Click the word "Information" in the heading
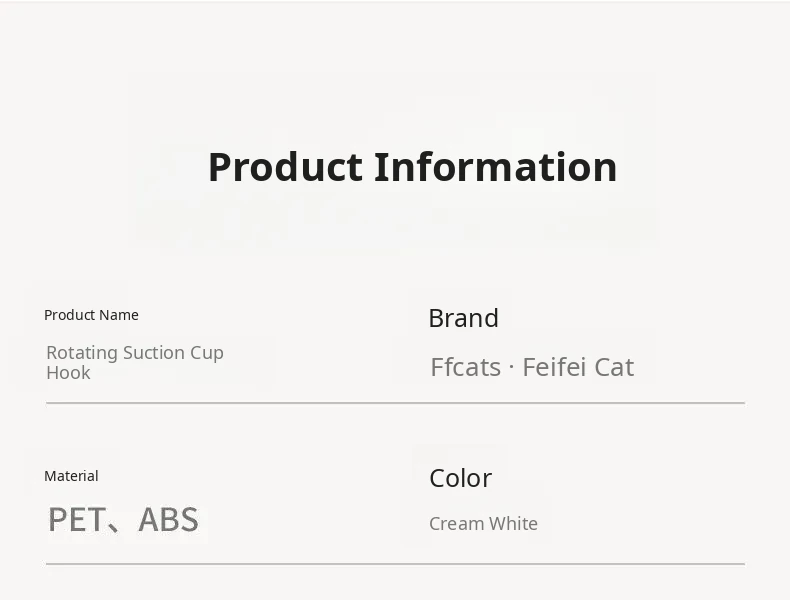This screenshot has width=790, height=600. pos(495,167)
